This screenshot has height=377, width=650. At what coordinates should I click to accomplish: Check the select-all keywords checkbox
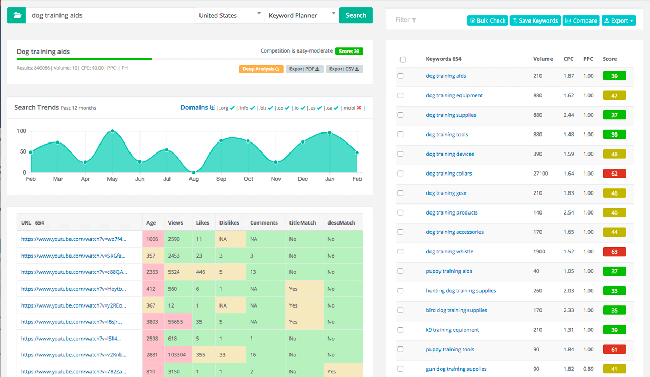pyautogui.click(x=403, y=59)
